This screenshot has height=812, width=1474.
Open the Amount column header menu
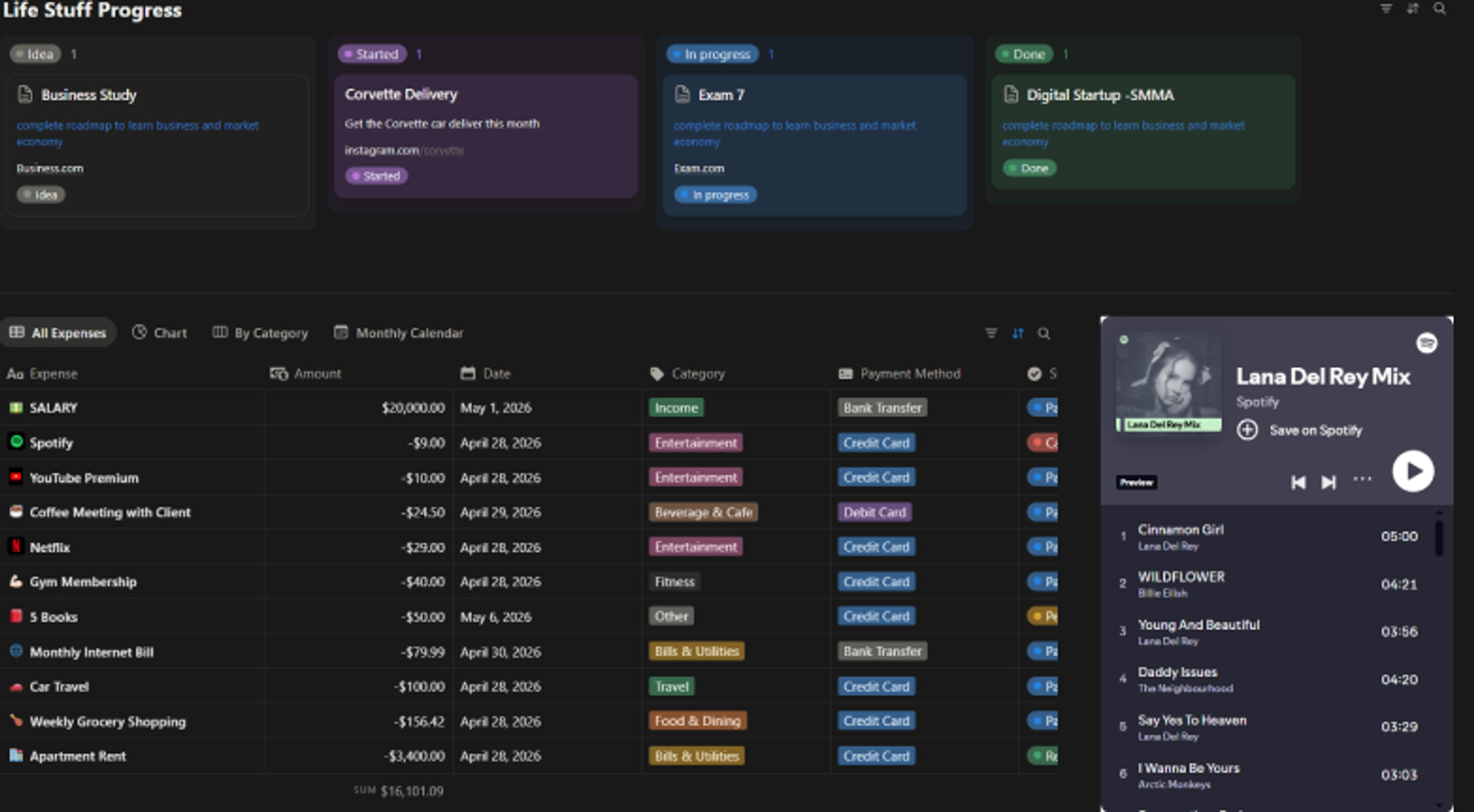[306, 373]
